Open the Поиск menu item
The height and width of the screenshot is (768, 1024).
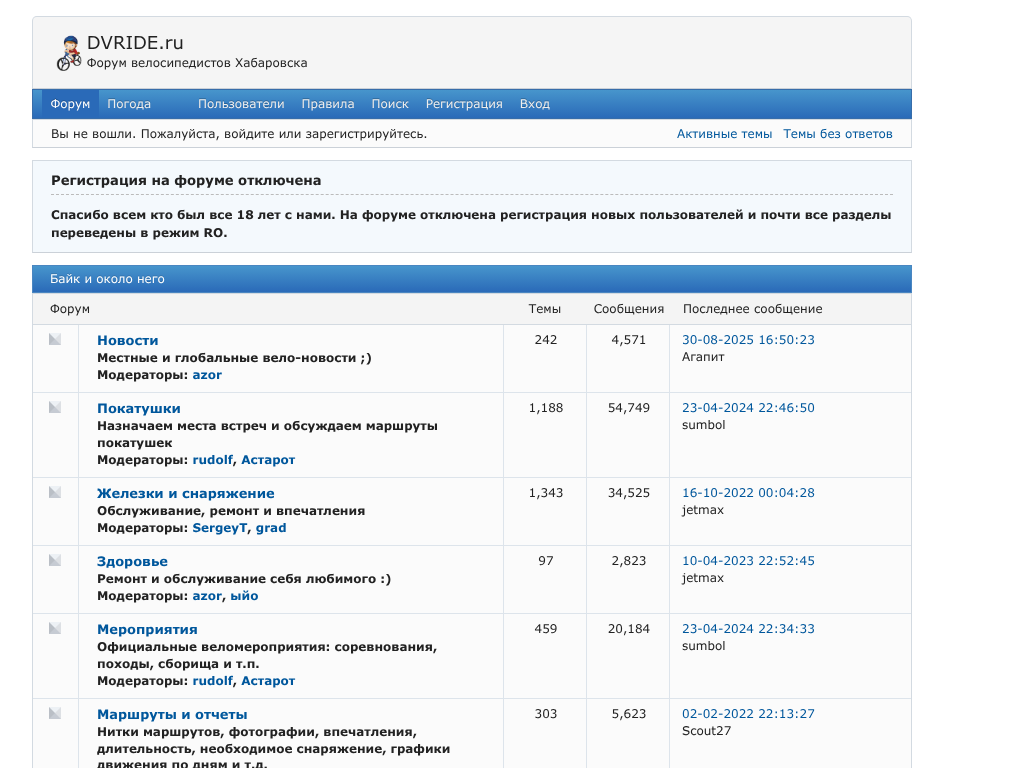[390, 104]
